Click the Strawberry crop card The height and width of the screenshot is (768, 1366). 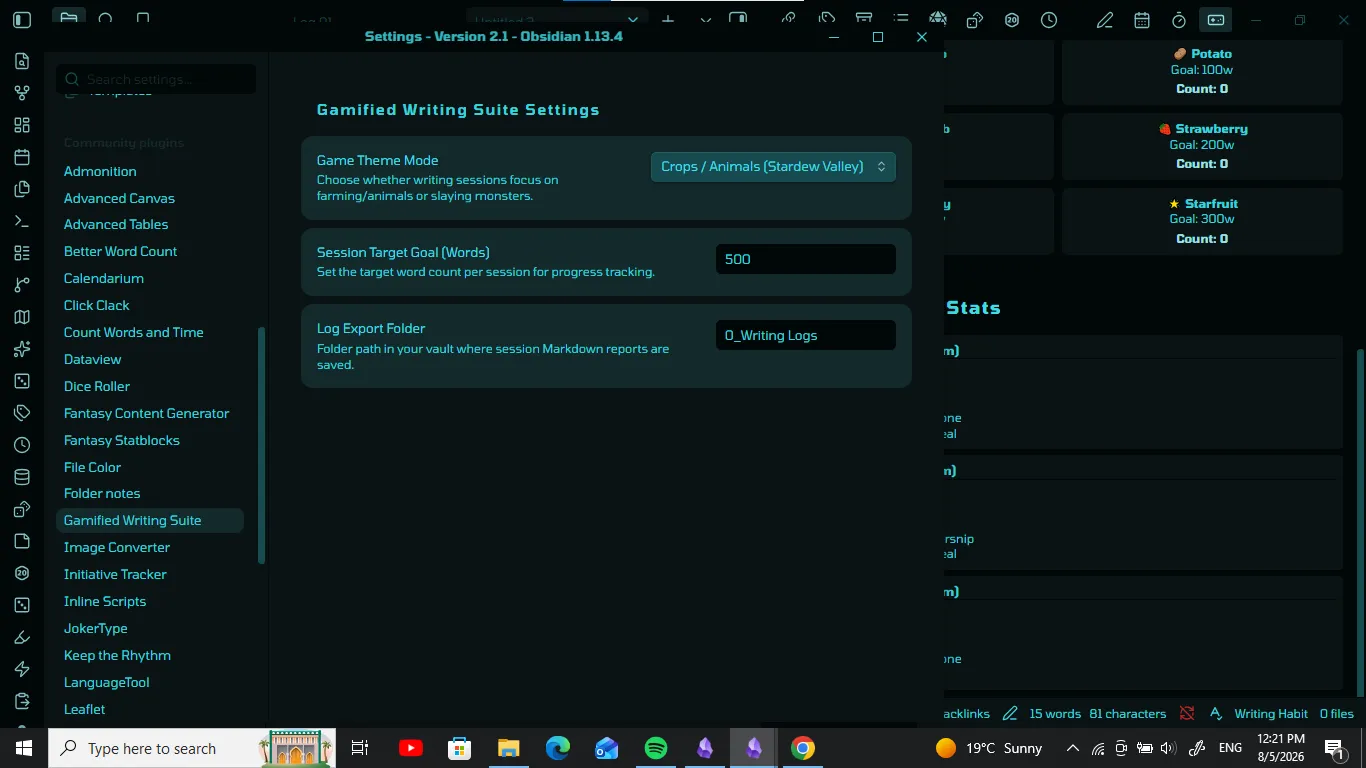1202,146
